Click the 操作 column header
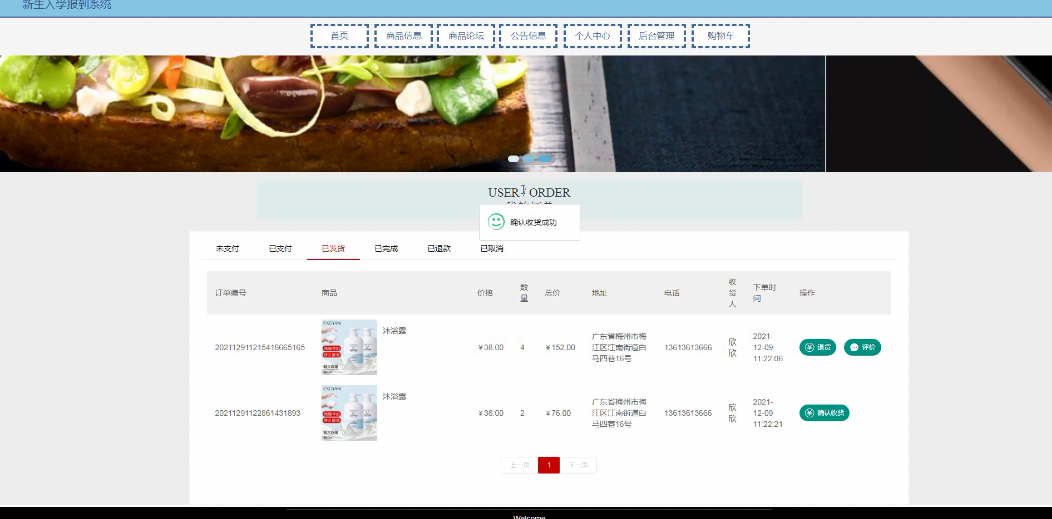1052x519 pixels. coord(807,293)
